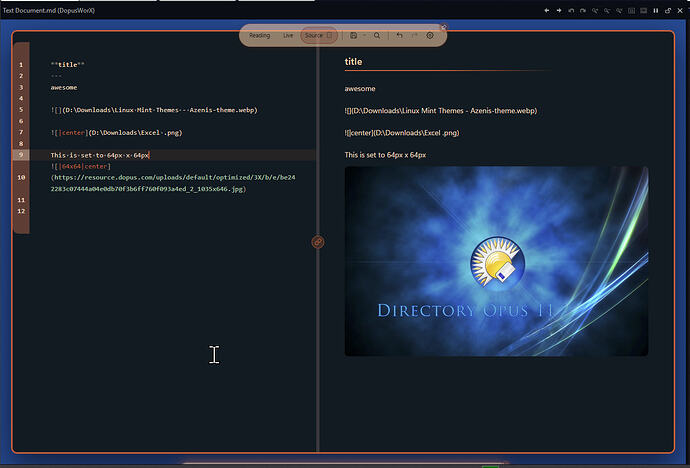
Task: Switch to Live mode
Action: tap(288, 35)
